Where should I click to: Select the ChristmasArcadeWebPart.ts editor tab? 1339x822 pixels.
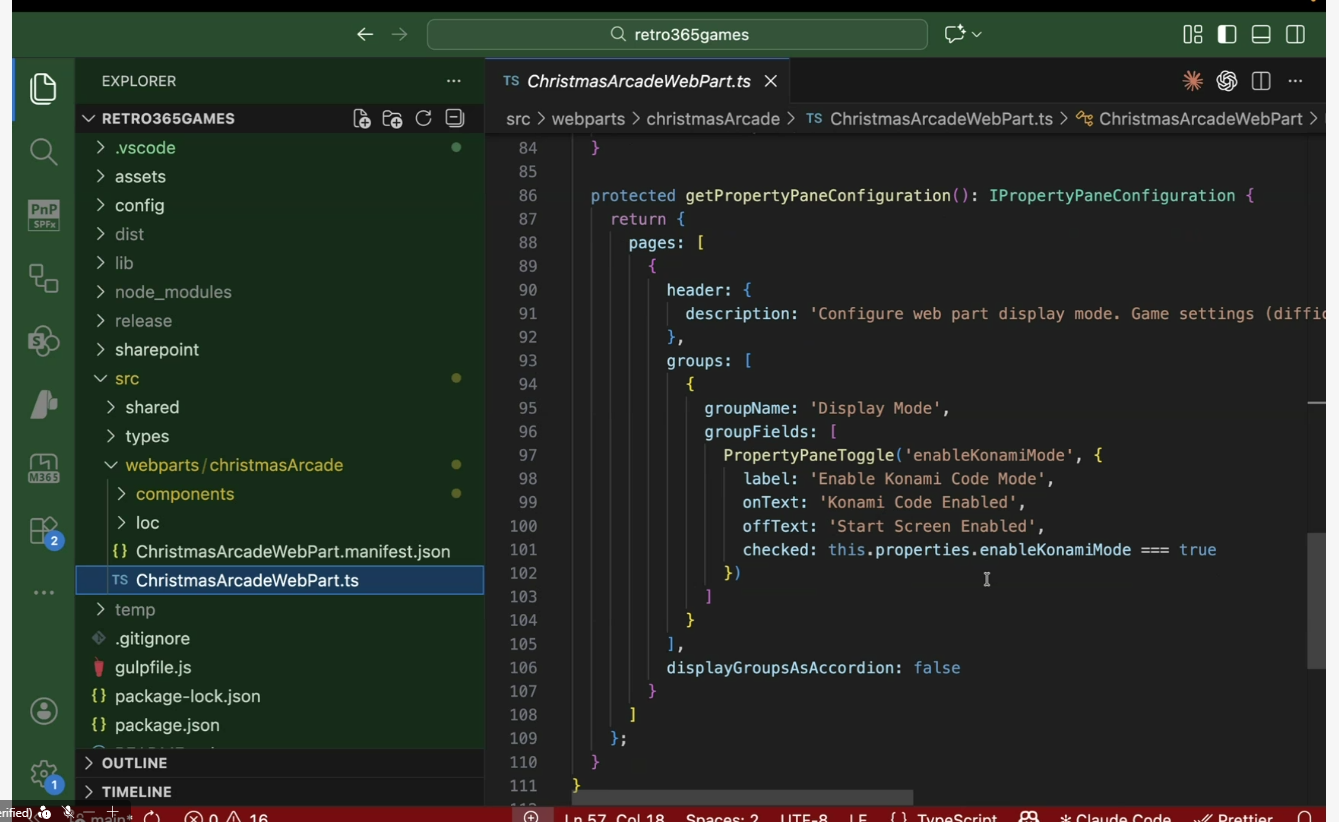[638, 81]
